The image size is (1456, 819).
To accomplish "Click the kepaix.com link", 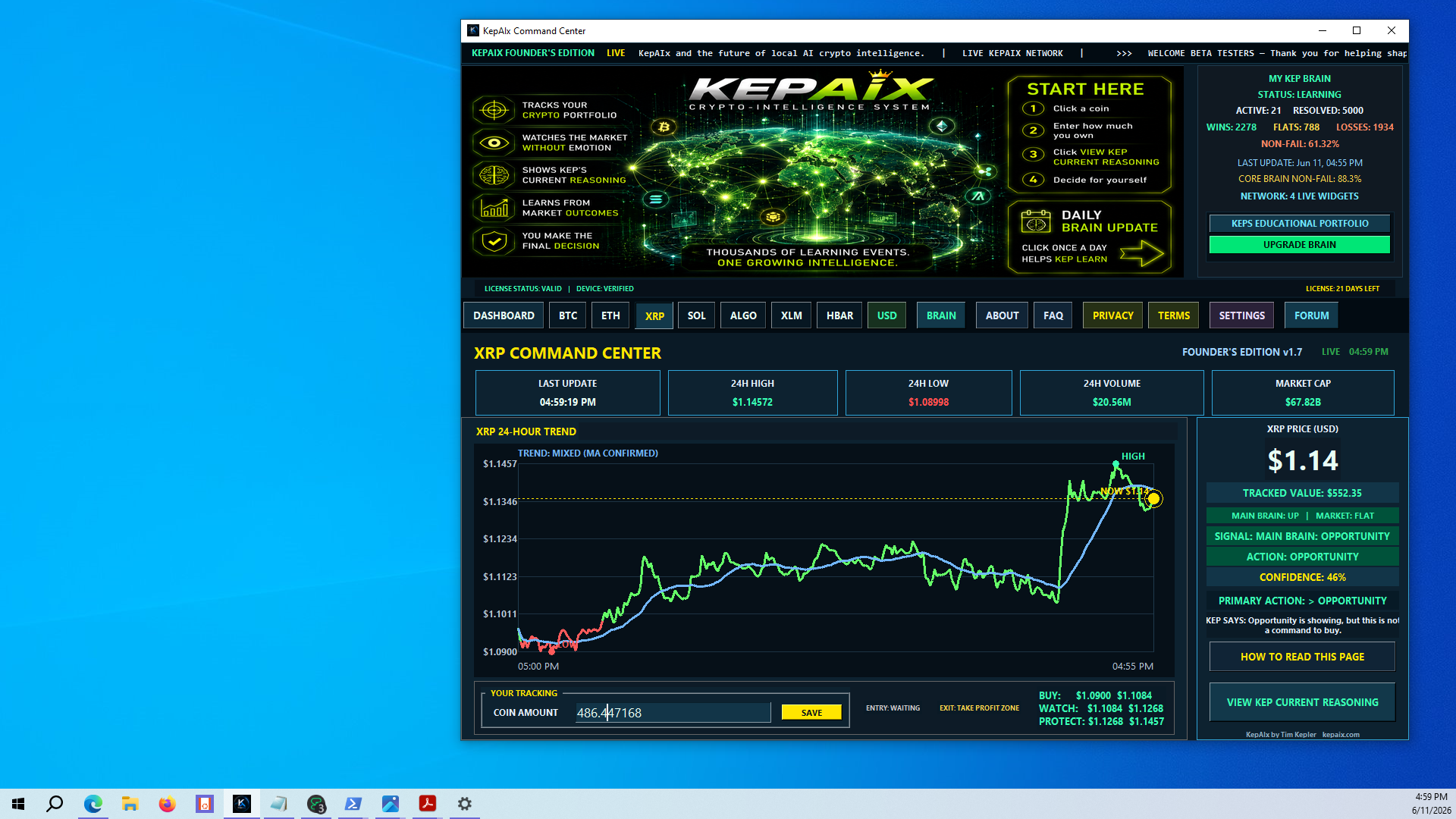I will [x=1341, y=734].
